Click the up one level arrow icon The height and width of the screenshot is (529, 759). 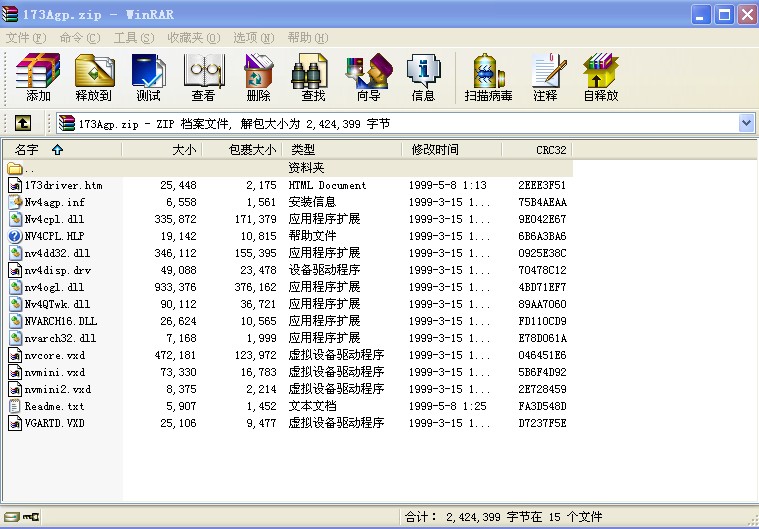[x=23, y=123]
